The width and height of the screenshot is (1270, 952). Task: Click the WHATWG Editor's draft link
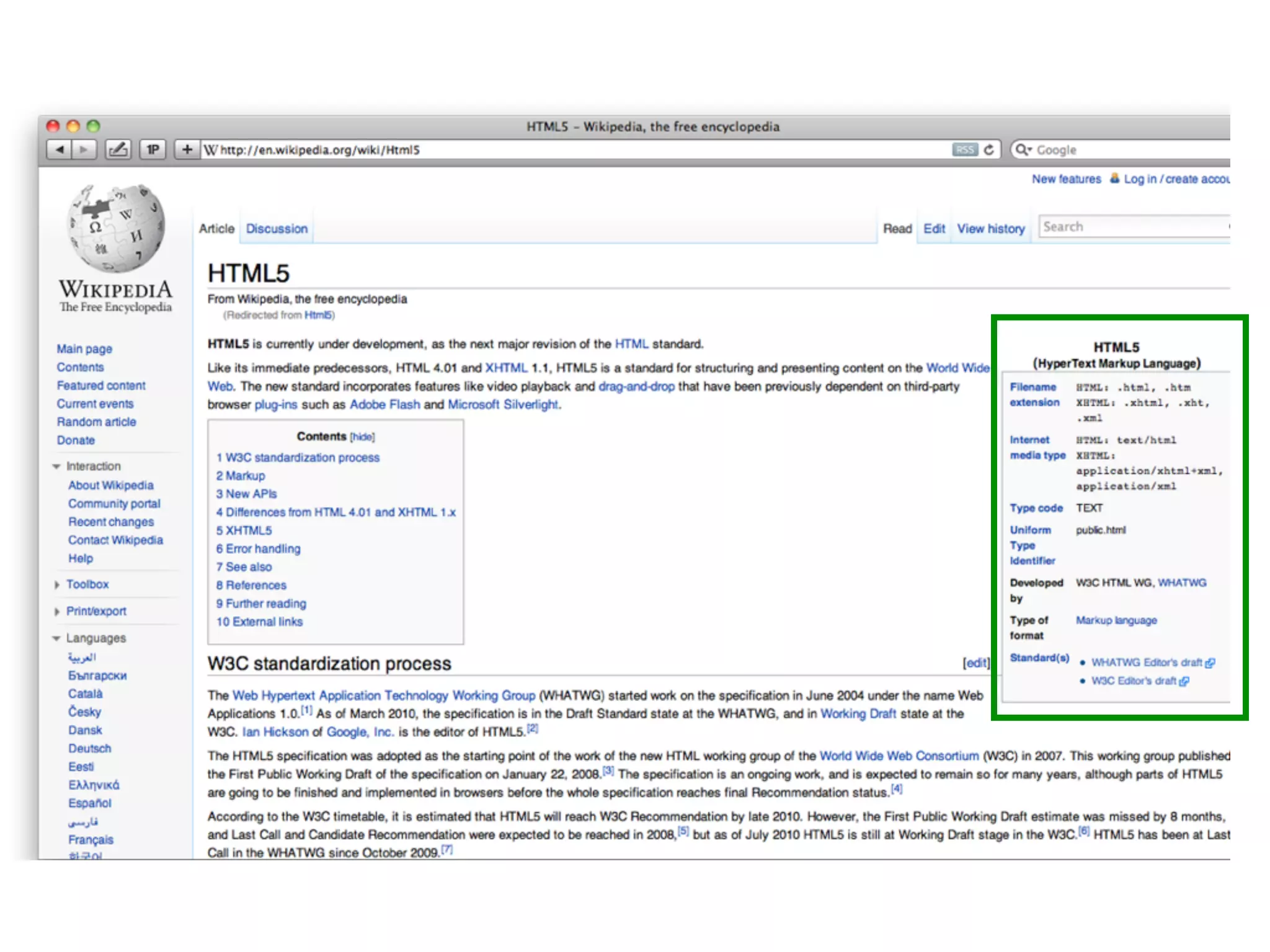pyautogui.click(x=1146, y=663)
